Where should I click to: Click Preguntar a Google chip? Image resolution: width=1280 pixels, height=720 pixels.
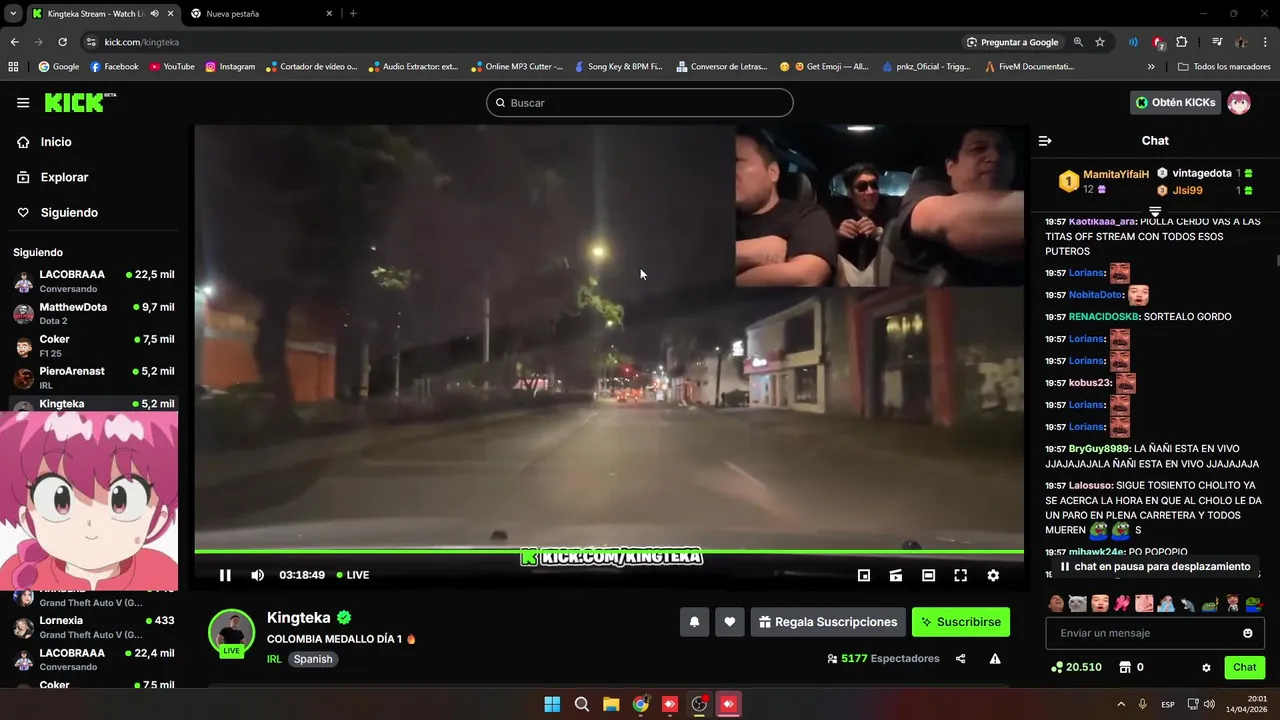1012,42
